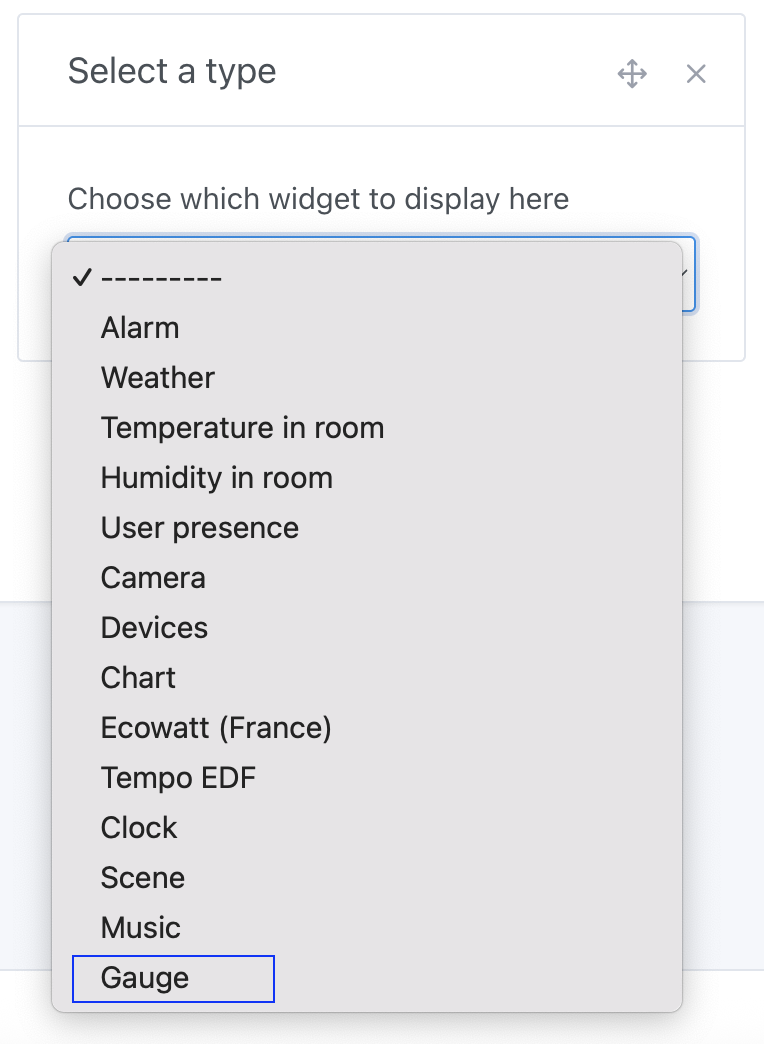The width and height of the screenshot is (764, 1044).
Task: Click the Select a type dialog title
Action: click(172, 71)
